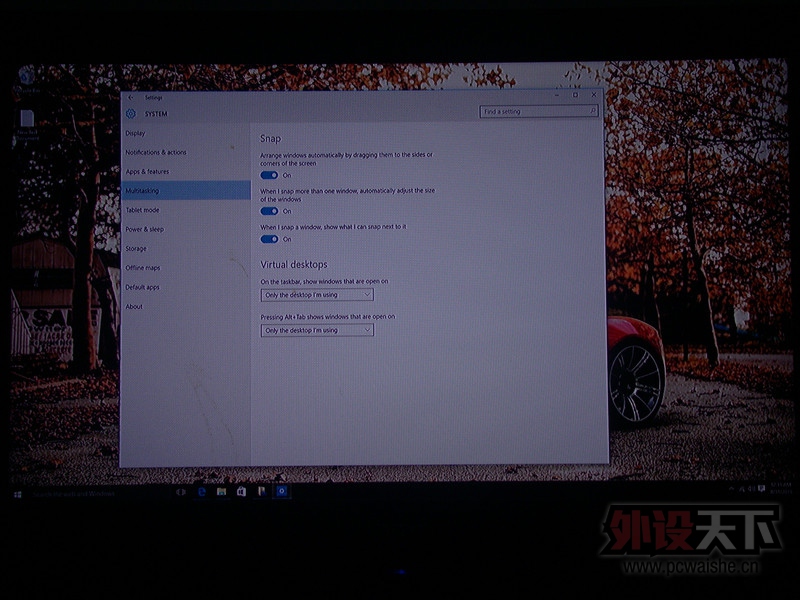Click the taskbar clock
This screenshot has width=800, height=600.
click(781, 488)
